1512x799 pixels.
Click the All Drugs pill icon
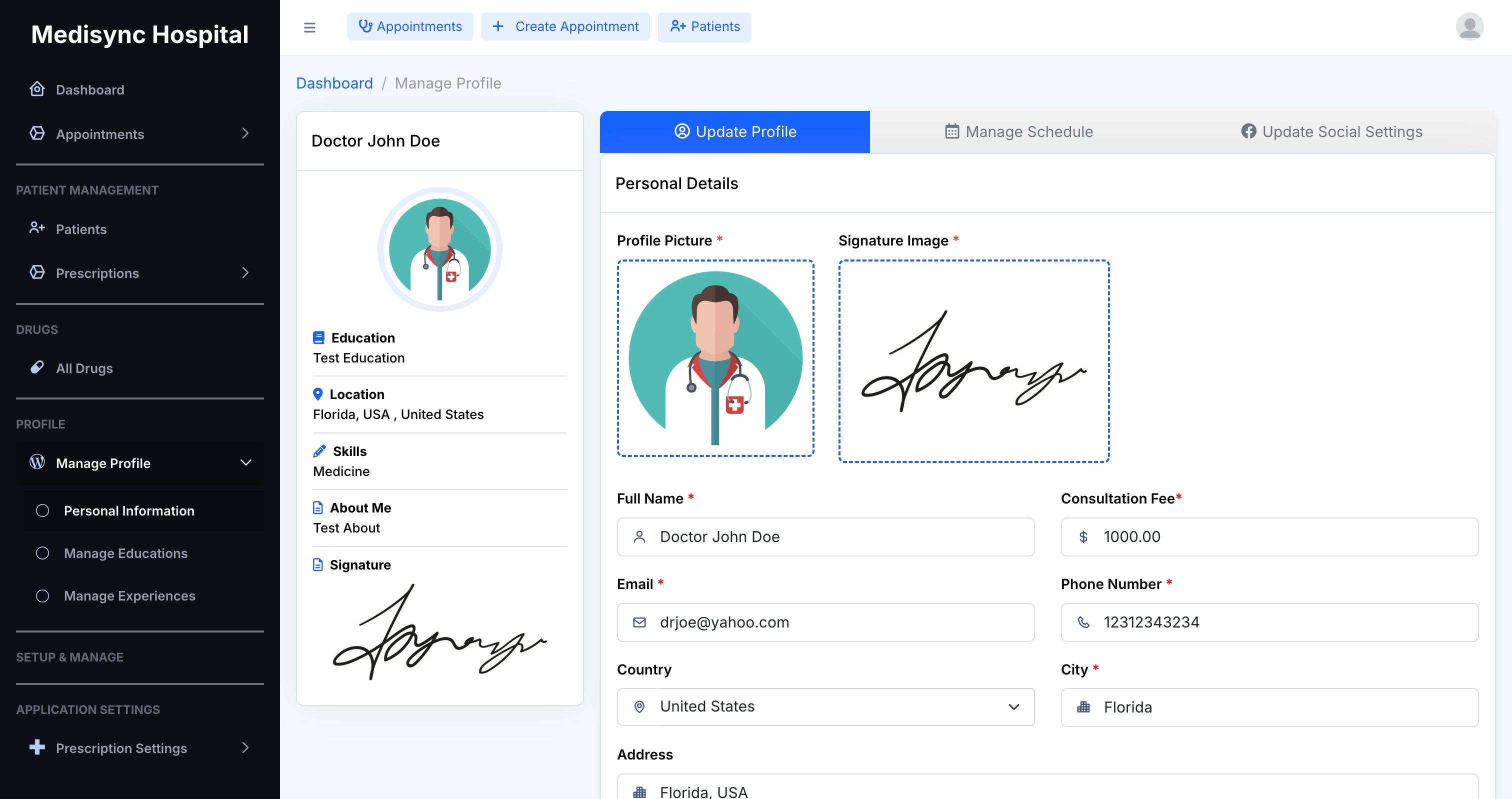tap(37, 367)
